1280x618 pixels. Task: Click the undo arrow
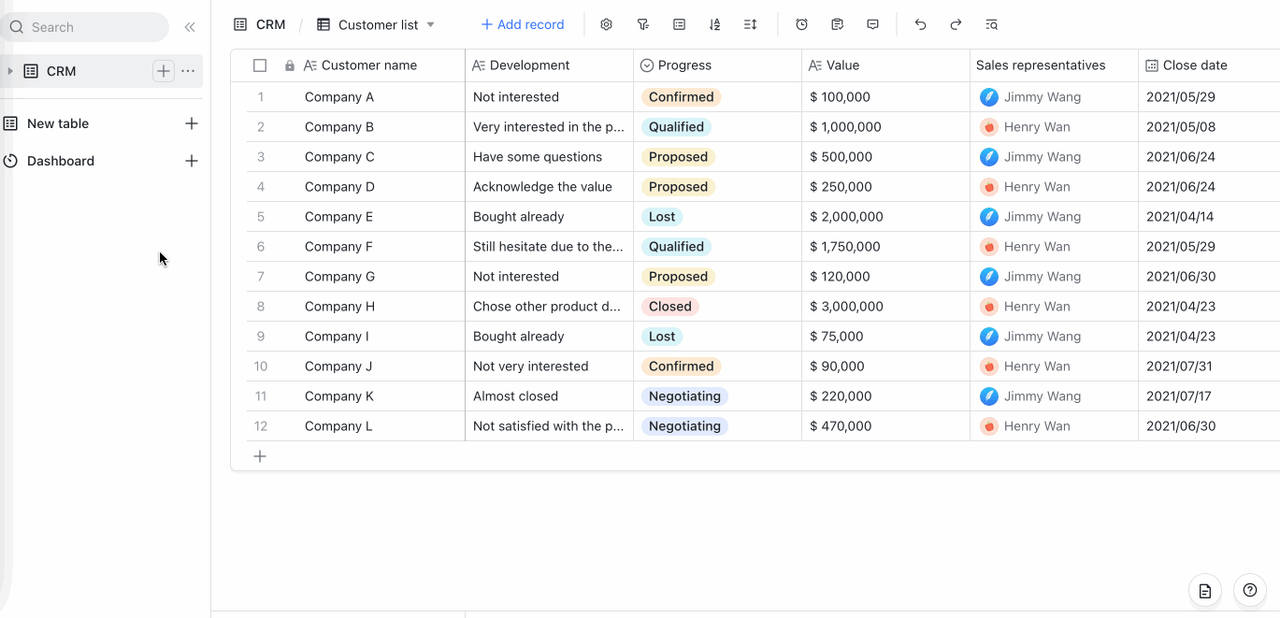920,25
